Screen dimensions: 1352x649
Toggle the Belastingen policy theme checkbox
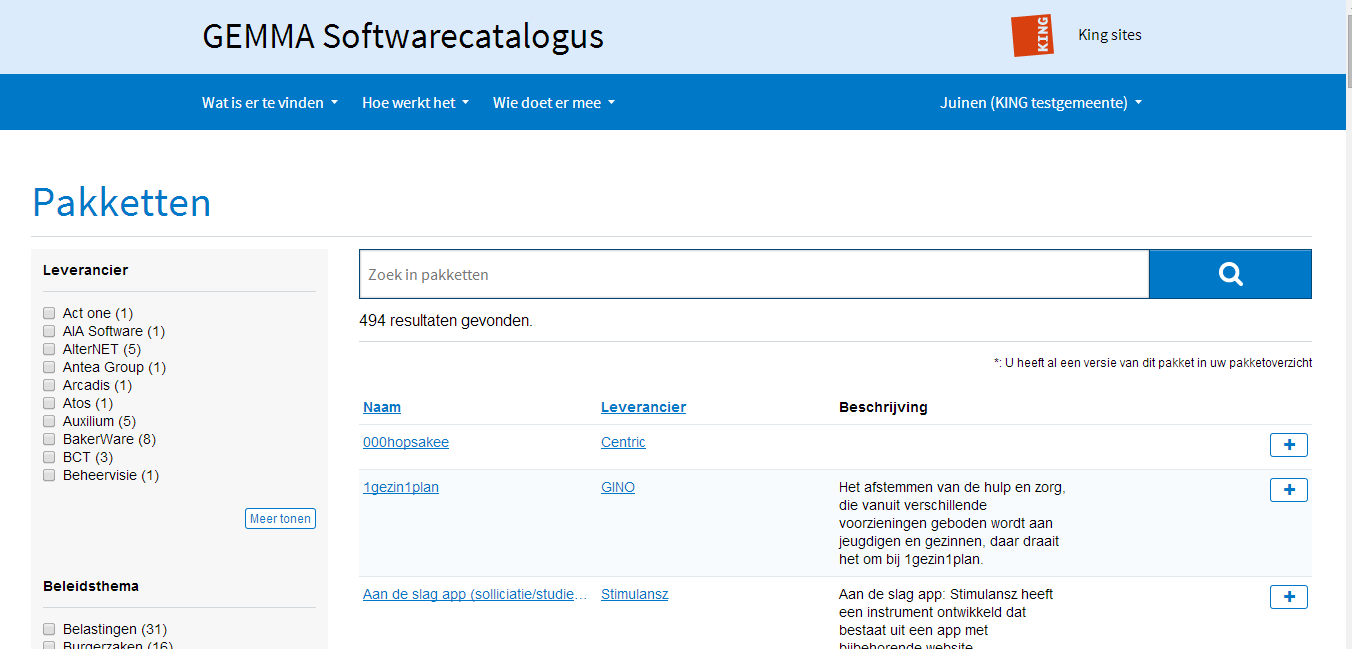tap(49, 629)
